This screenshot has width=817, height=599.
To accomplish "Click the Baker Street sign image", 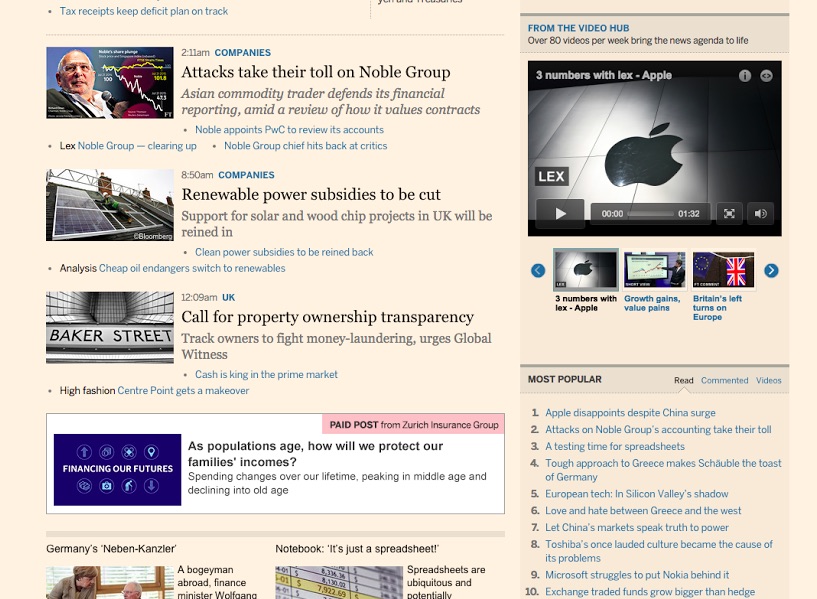I will click(x=109, y=327).
